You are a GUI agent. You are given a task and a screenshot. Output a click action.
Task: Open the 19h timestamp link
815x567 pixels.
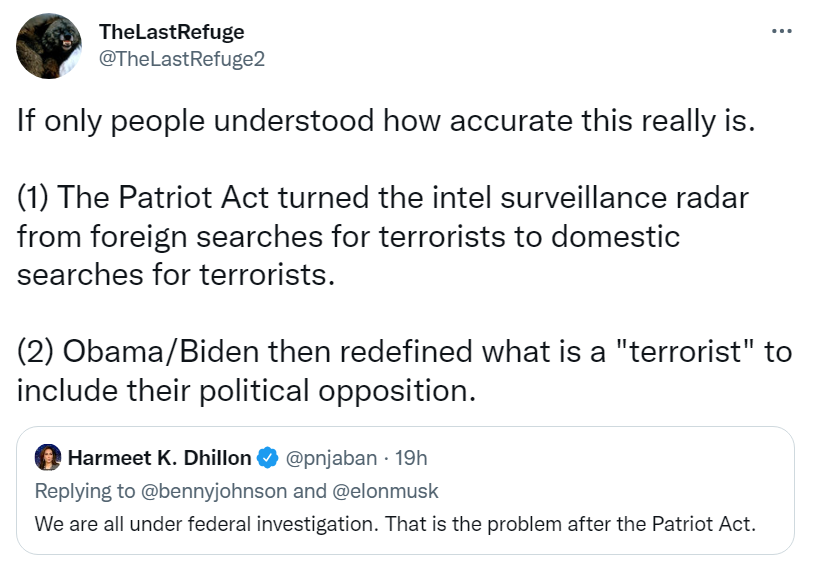411,458
